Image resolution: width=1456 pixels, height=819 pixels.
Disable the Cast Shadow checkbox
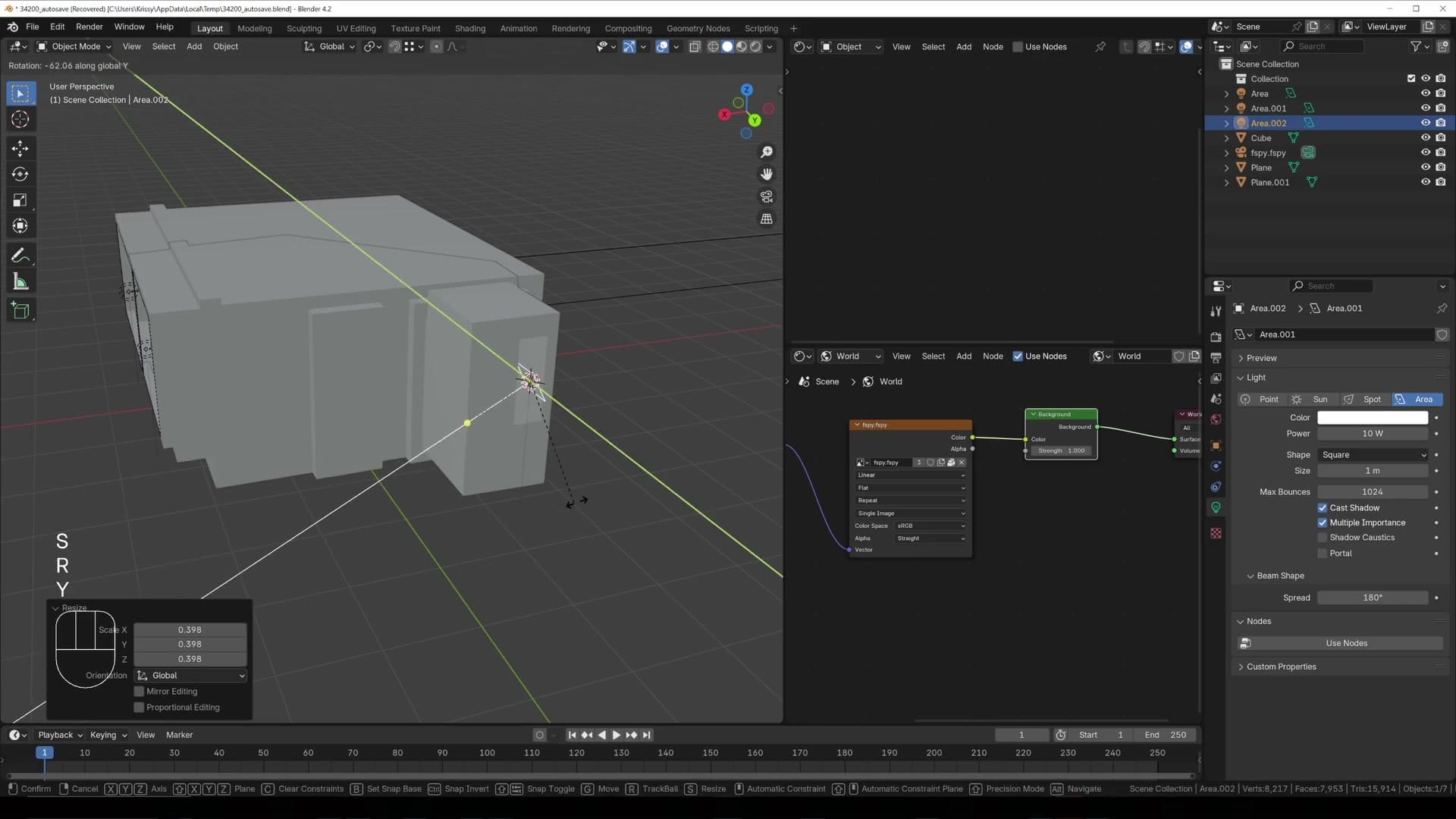[x=1322, y=508]
